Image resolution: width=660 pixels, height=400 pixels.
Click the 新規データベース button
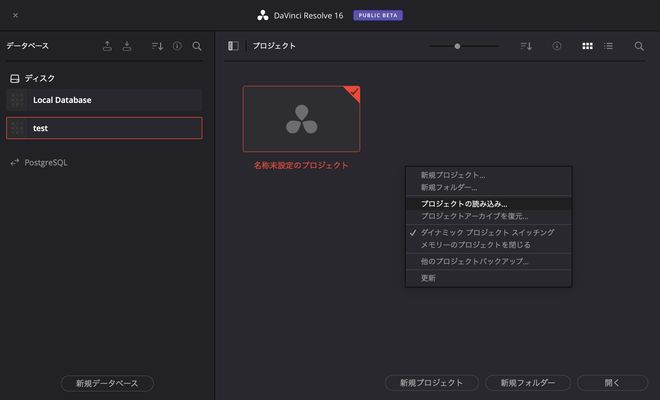click(x=107, y=383)
